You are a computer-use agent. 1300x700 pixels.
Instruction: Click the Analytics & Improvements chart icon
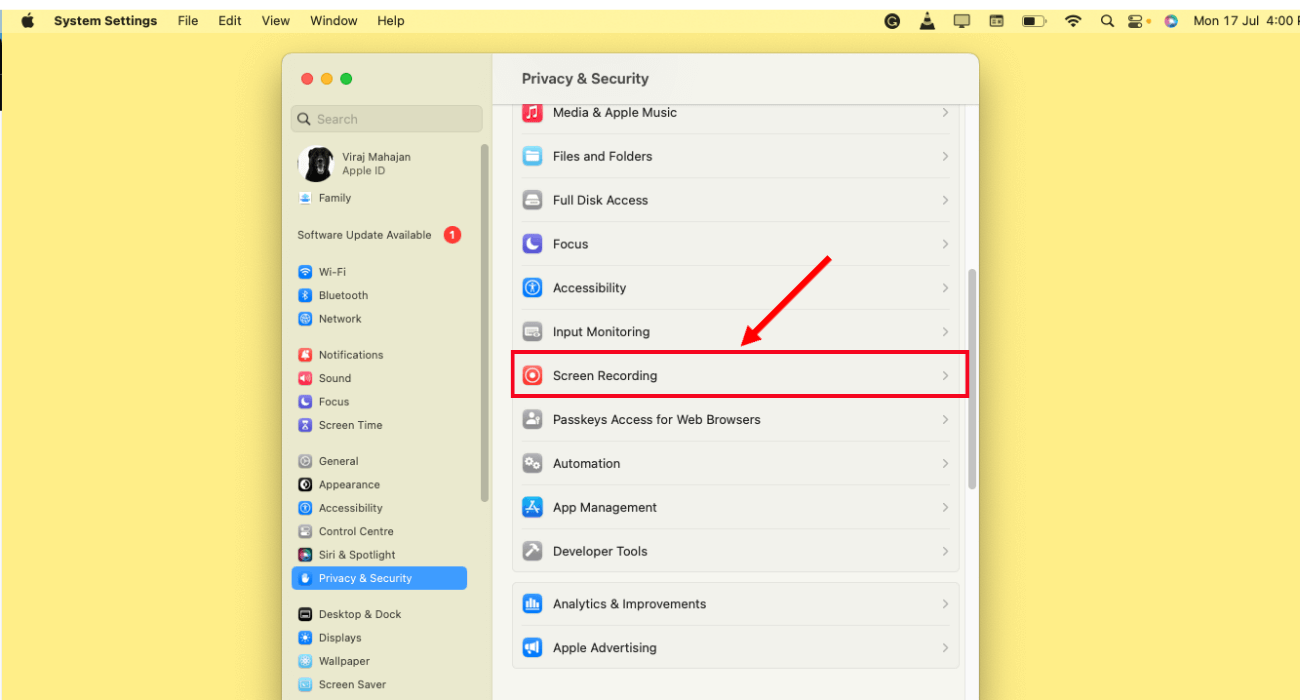(x=533, y=604)
